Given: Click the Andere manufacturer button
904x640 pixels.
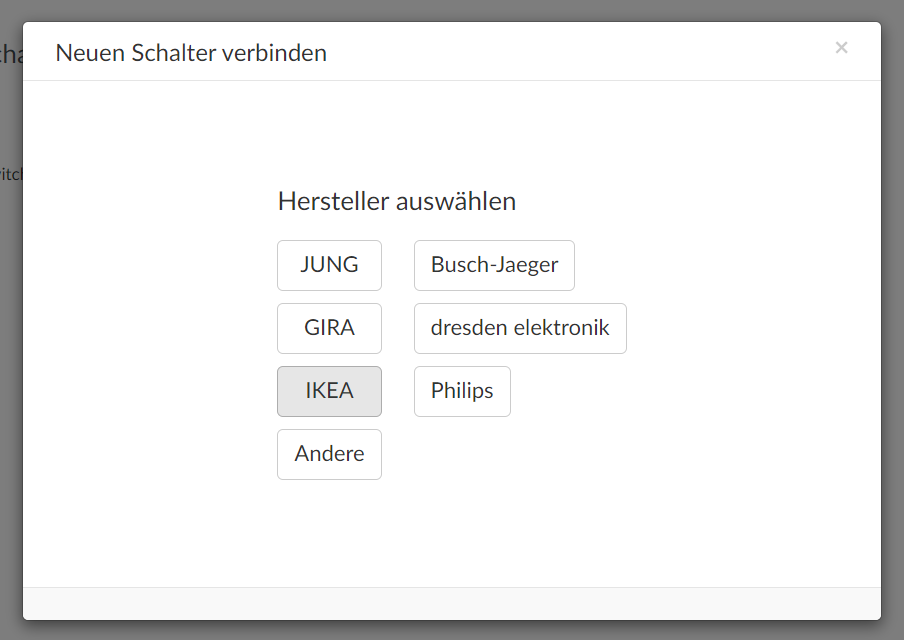Looking at the screenshot, I should tap(329, 454).
